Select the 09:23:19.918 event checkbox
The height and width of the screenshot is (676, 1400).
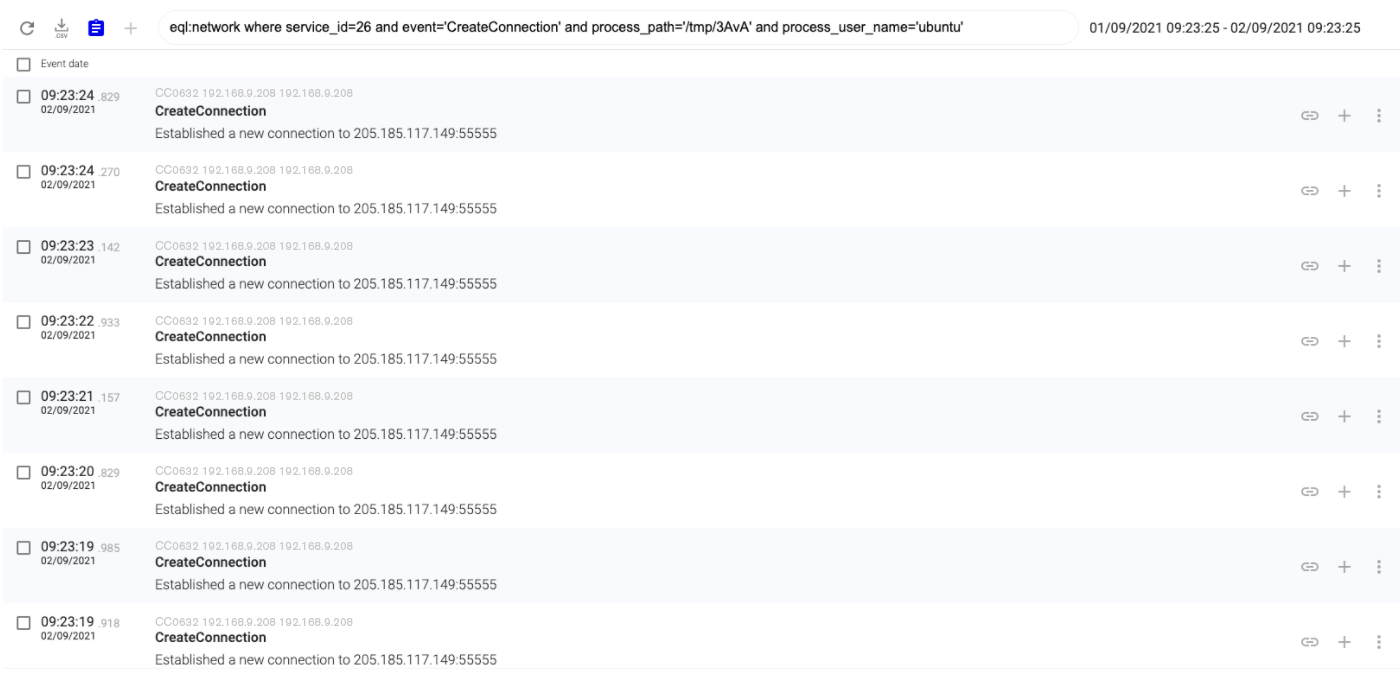click(24, 622)
